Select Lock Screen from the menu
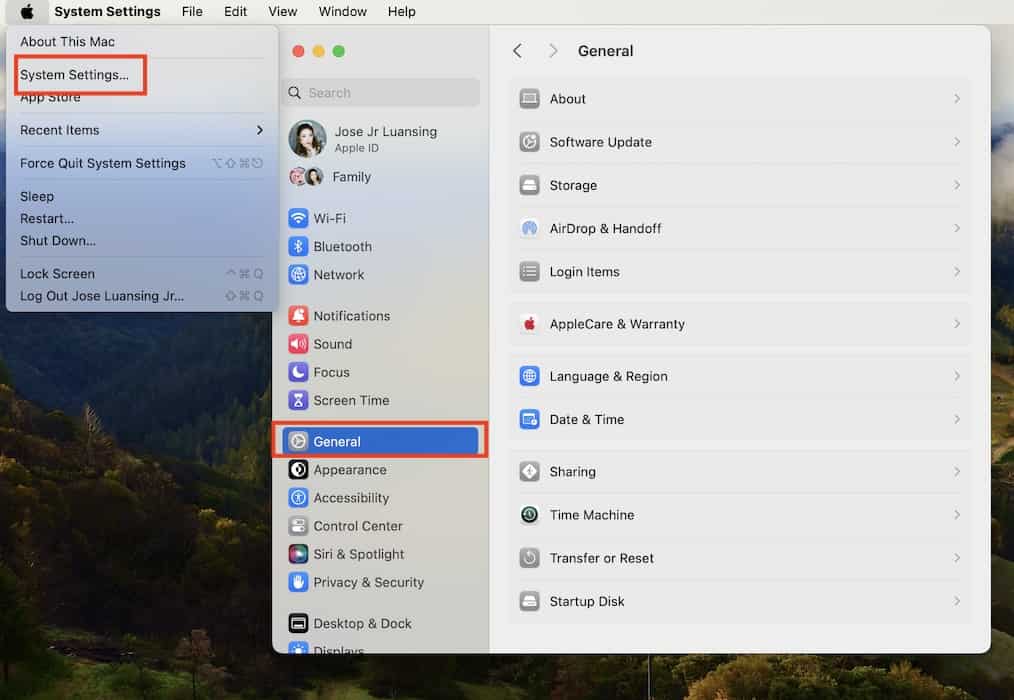1014x700 pixels. tap(58, 274)
